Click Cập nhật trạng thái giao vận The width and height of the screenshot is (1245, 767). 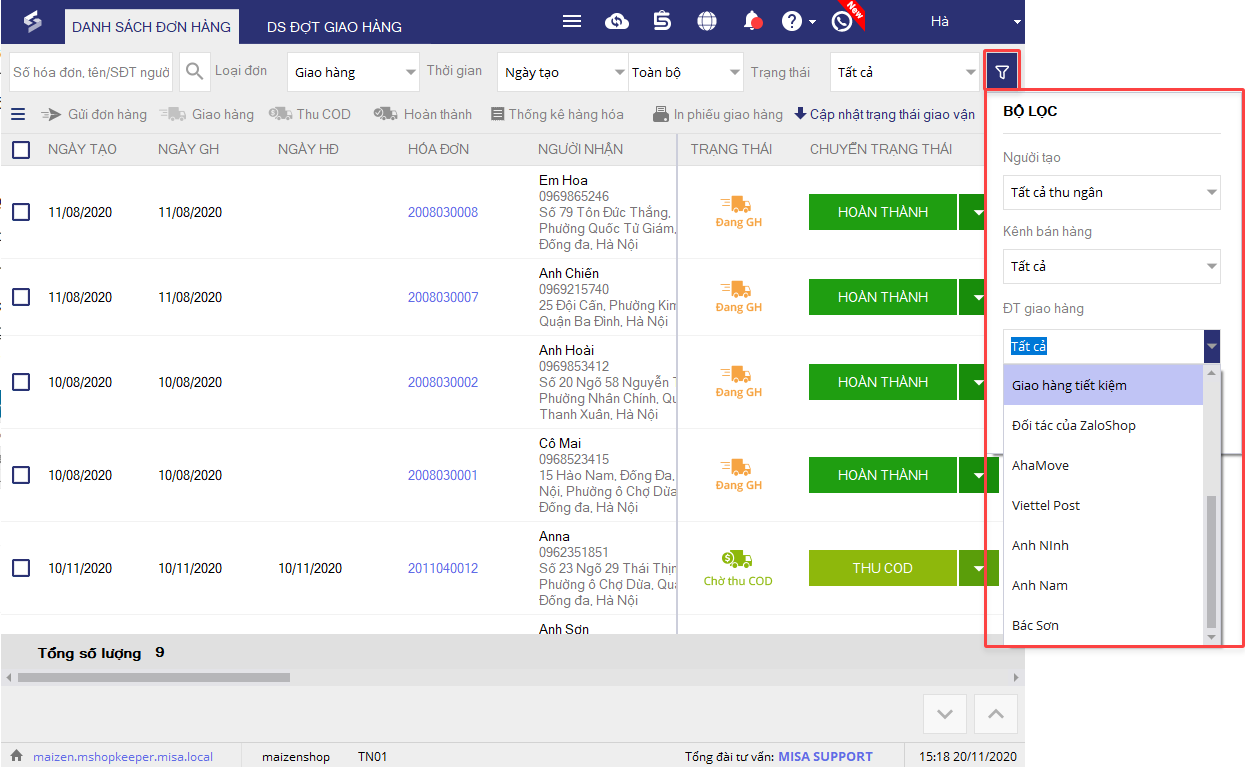pos(884,114)
